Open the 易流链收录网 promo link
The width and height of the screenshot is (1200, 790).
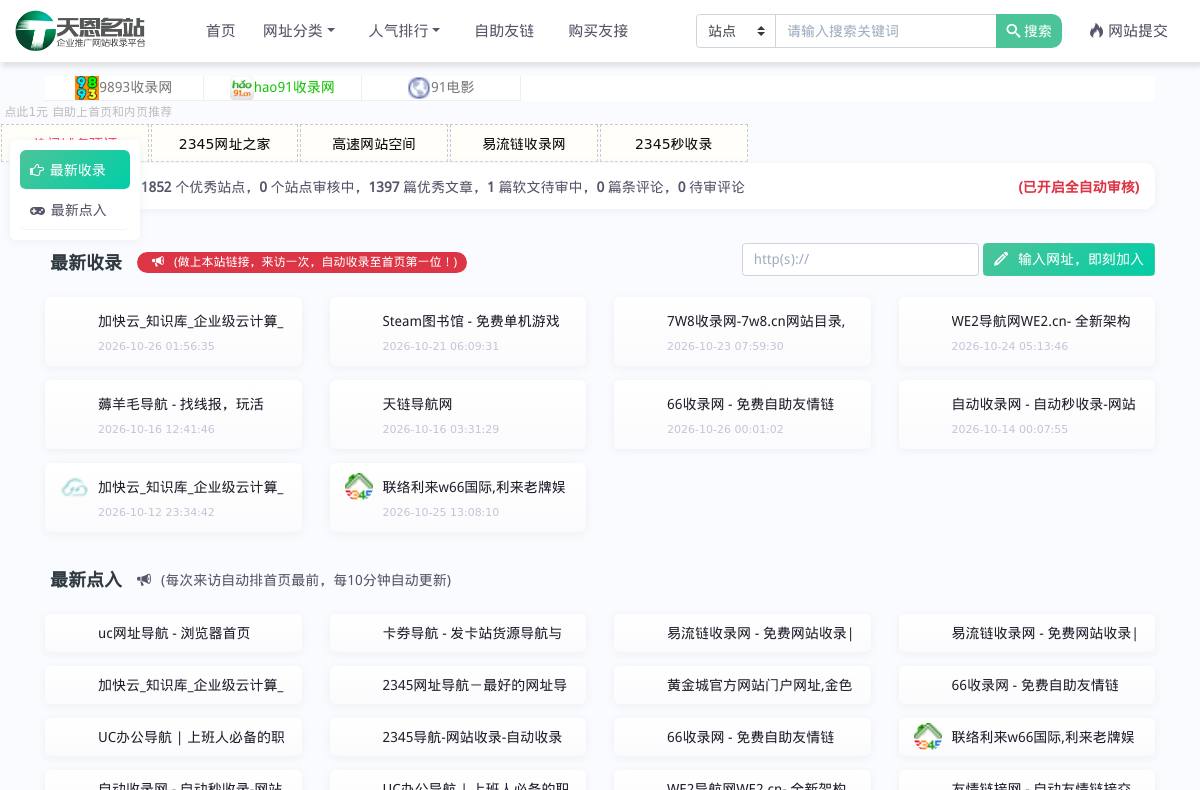click(524, 143)
